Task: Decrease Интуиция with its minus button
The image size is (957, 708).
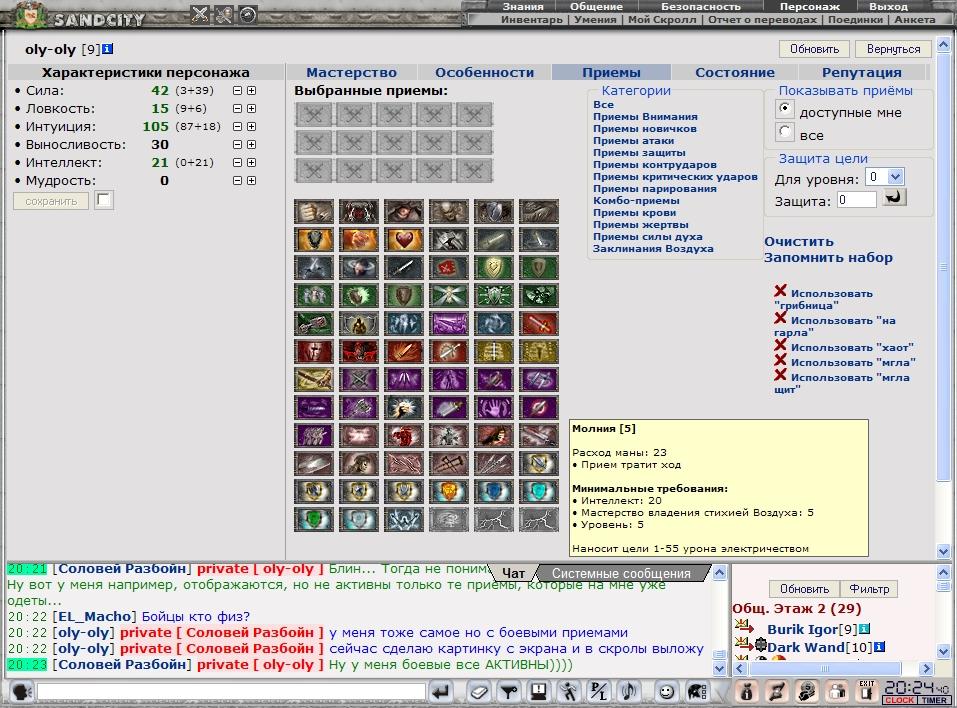Action: click(237, 126)
